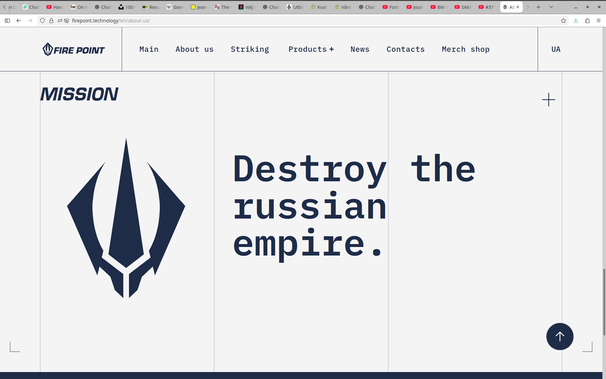Open the tracking protection shield icon

43,20
